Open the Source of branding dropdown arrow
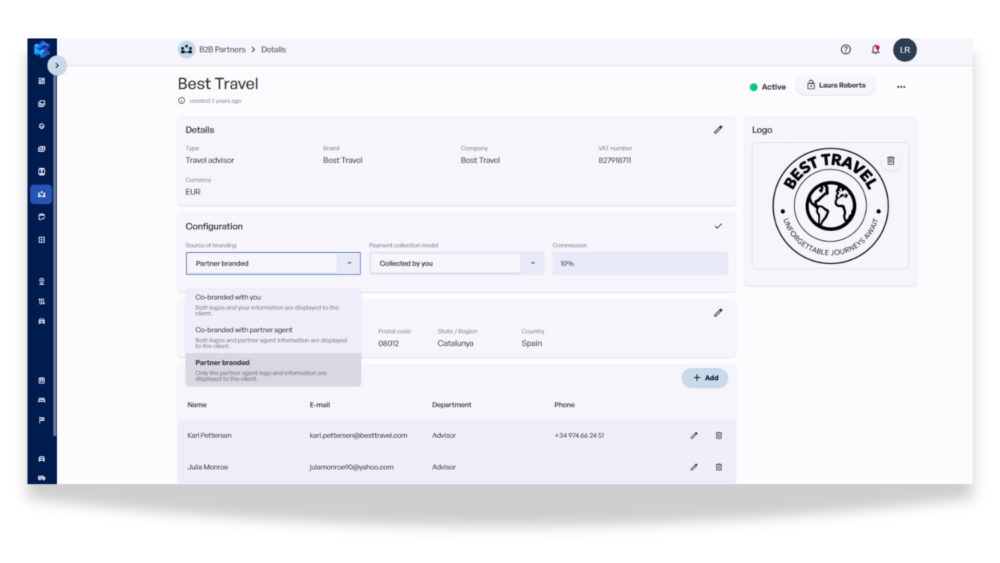The height and width of the screenshot is (563, 1000). [x=349, y=263]
